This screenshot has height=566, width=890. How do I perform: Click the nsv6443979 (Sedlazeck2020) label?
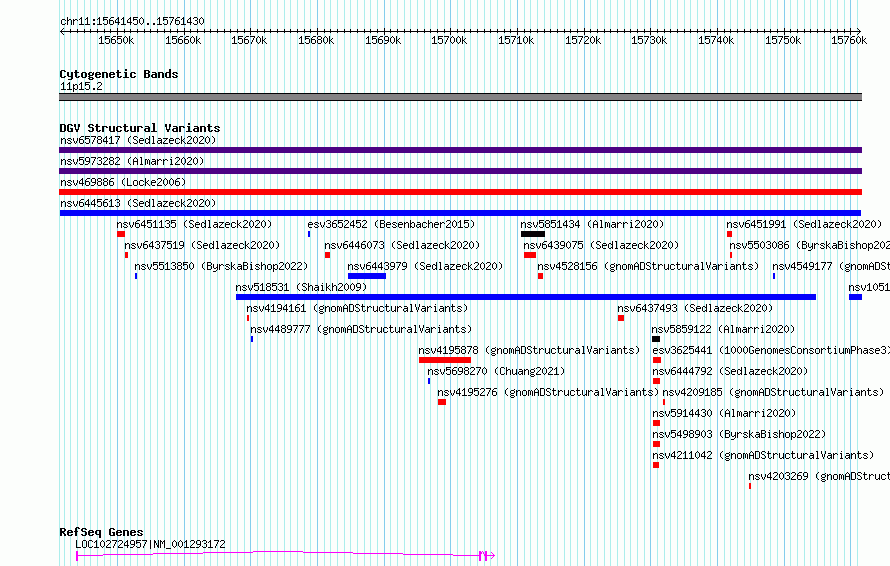tap(425, 266)
